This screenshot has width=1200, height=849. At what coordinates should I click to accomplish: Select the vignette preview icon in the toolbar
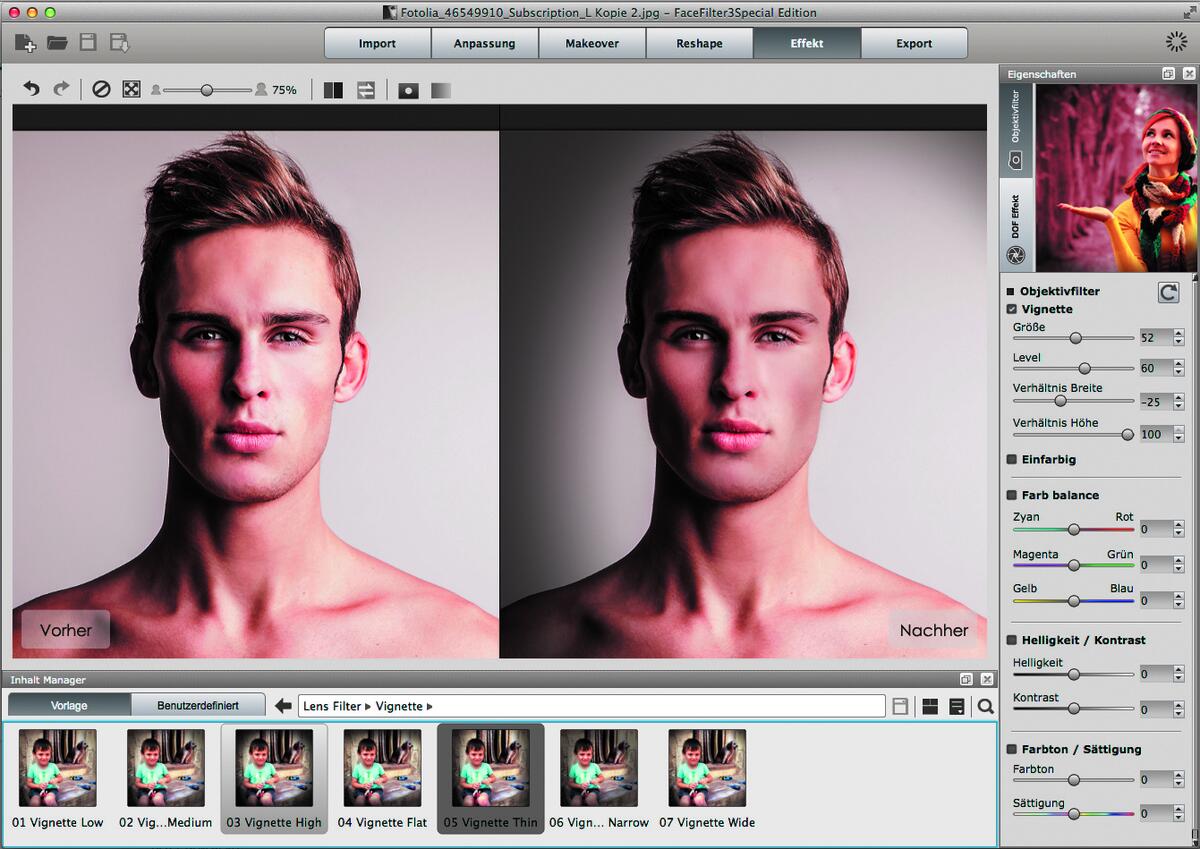click(408, 89)
